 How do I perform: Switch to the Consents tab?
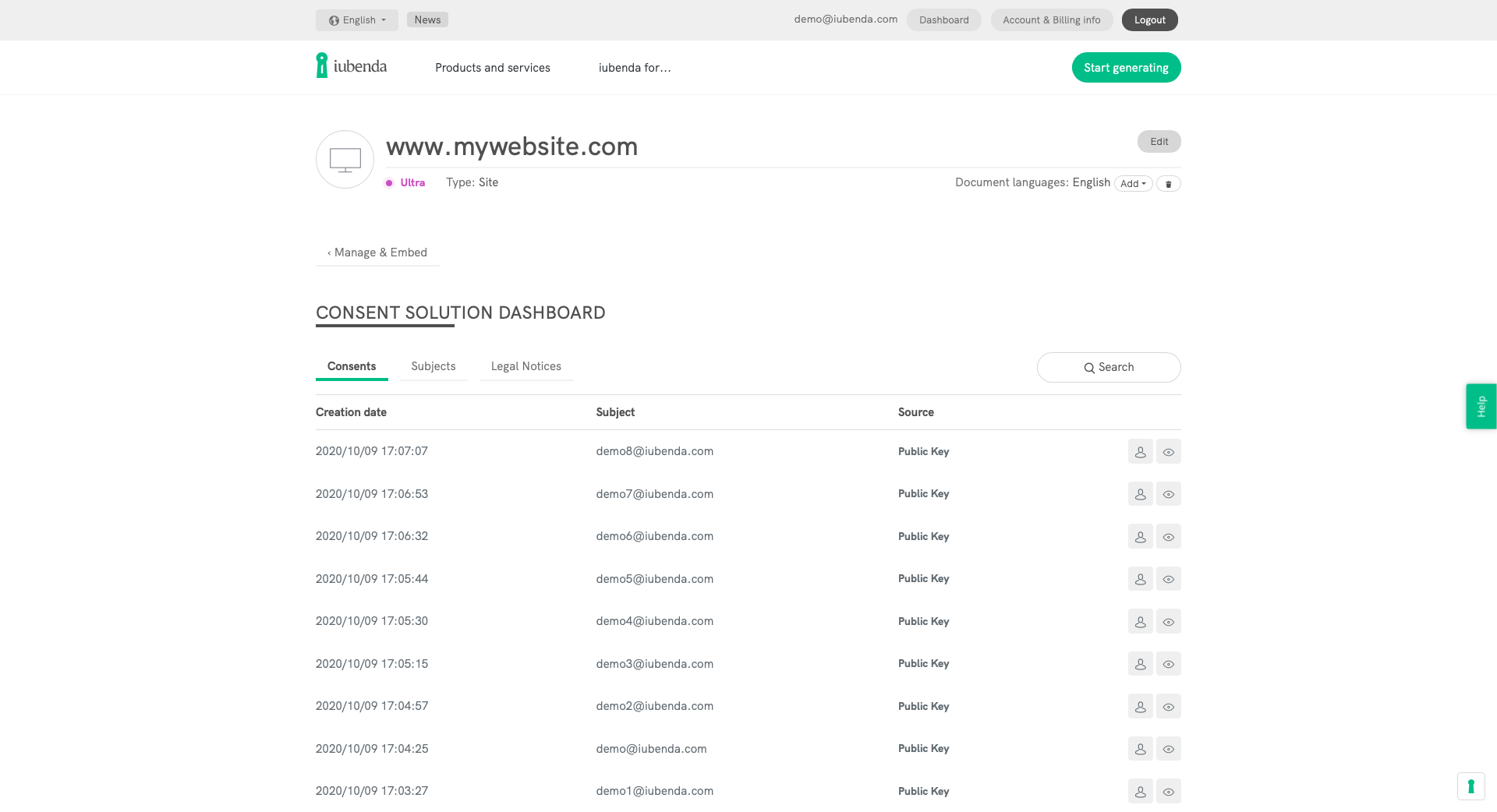352,366
